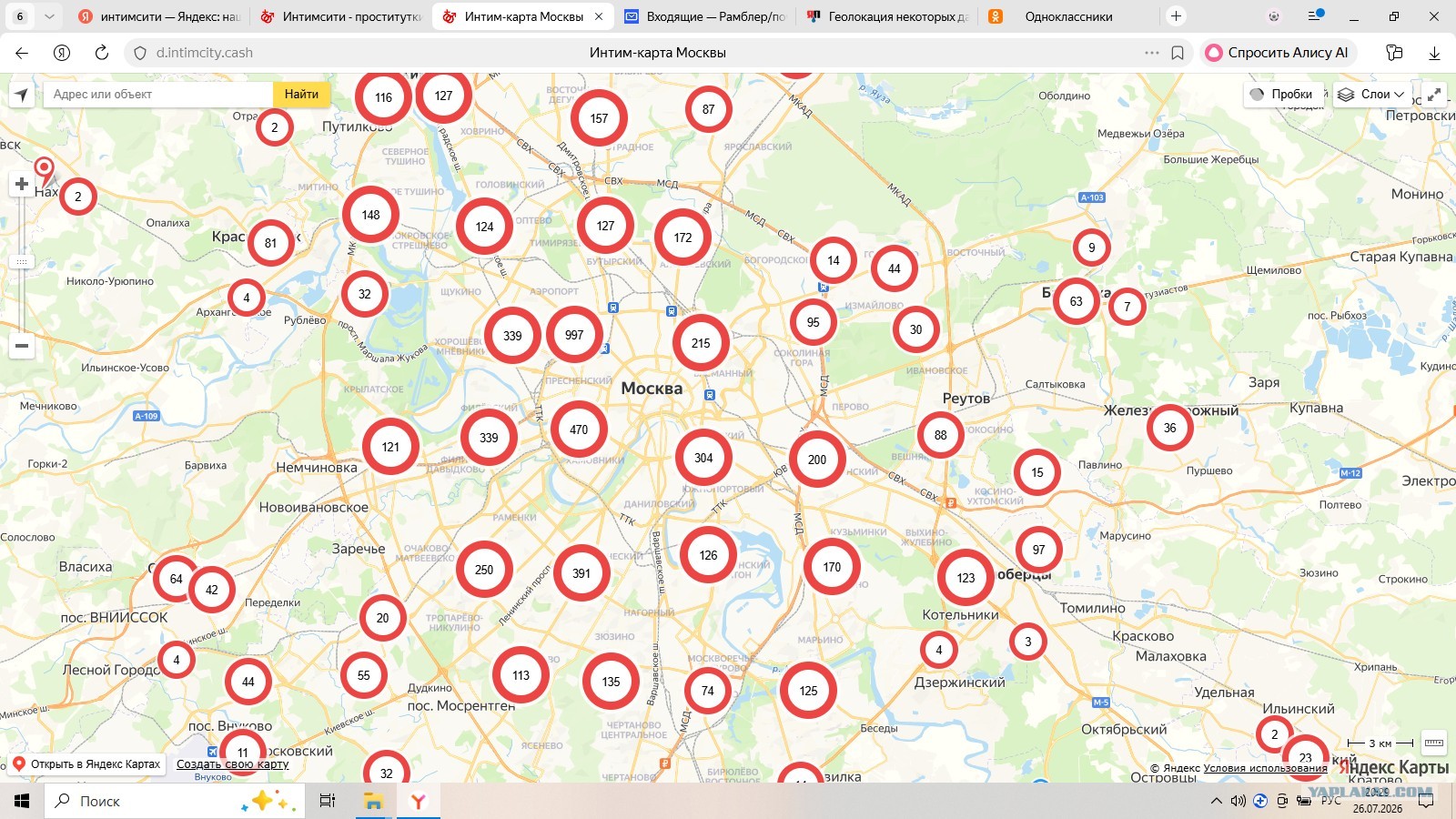Click the tab group counter showing 6
Viewport: 1456px width, 819px height.
click(x=20, y=16)
